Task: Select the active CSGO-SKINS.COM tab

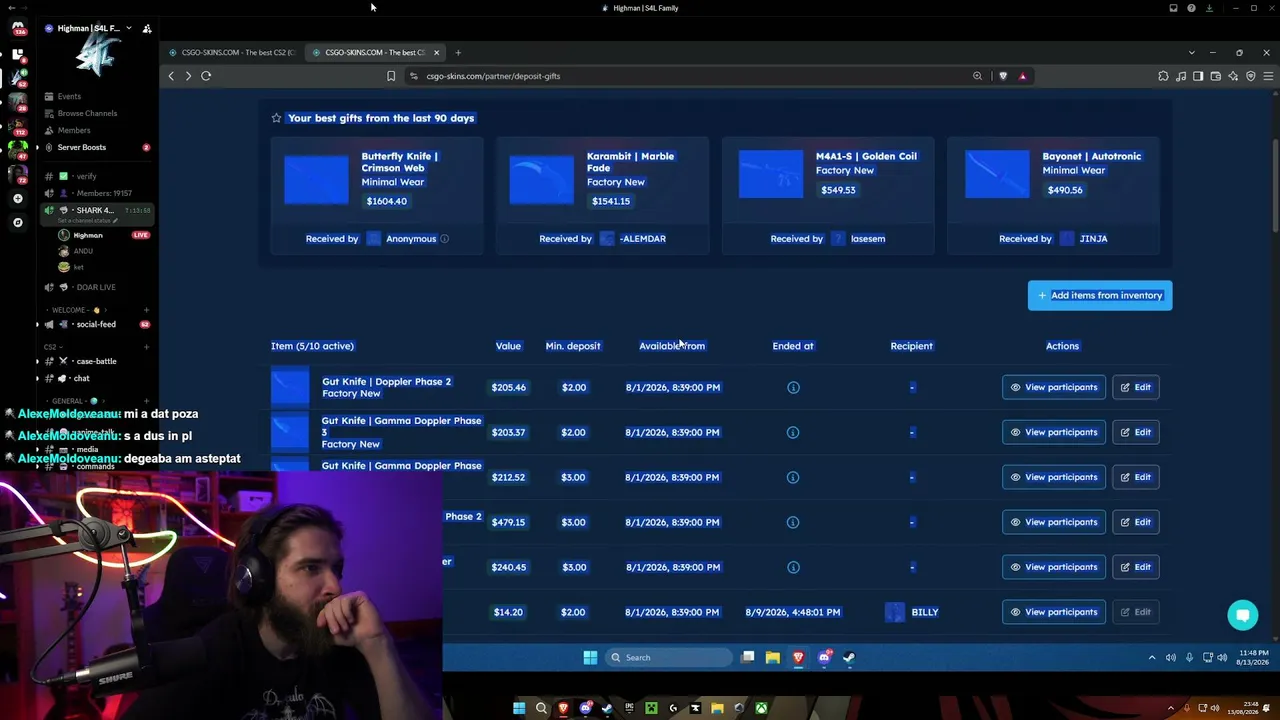Action: click(x=374, y=52)
